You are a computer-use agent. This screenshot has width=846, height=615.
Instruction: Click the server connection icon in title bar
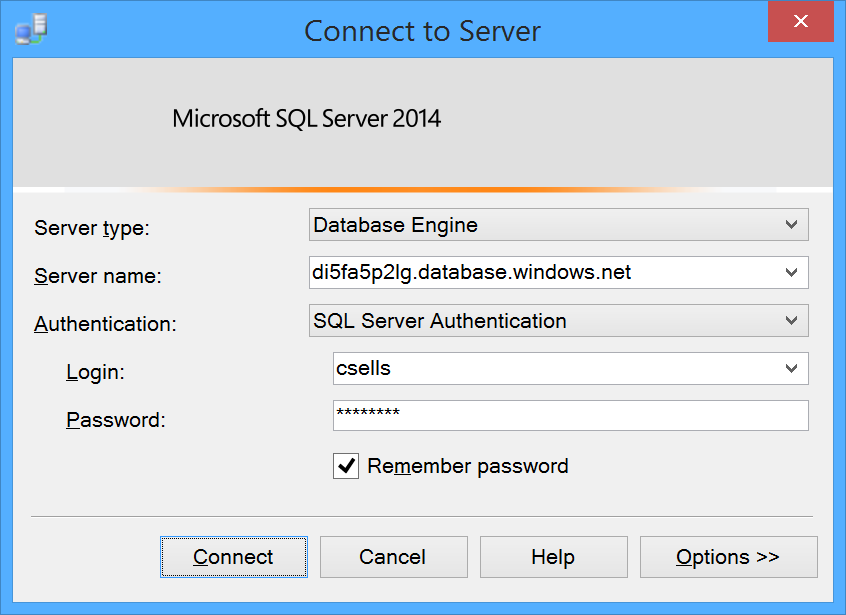tap(31, 29)
